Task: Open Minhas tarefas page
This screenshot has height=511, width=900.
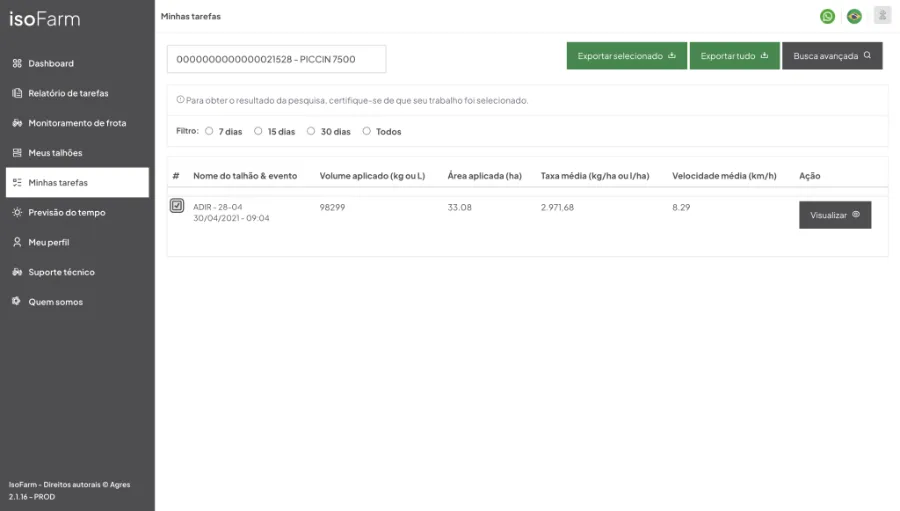Action: point(77,183)
